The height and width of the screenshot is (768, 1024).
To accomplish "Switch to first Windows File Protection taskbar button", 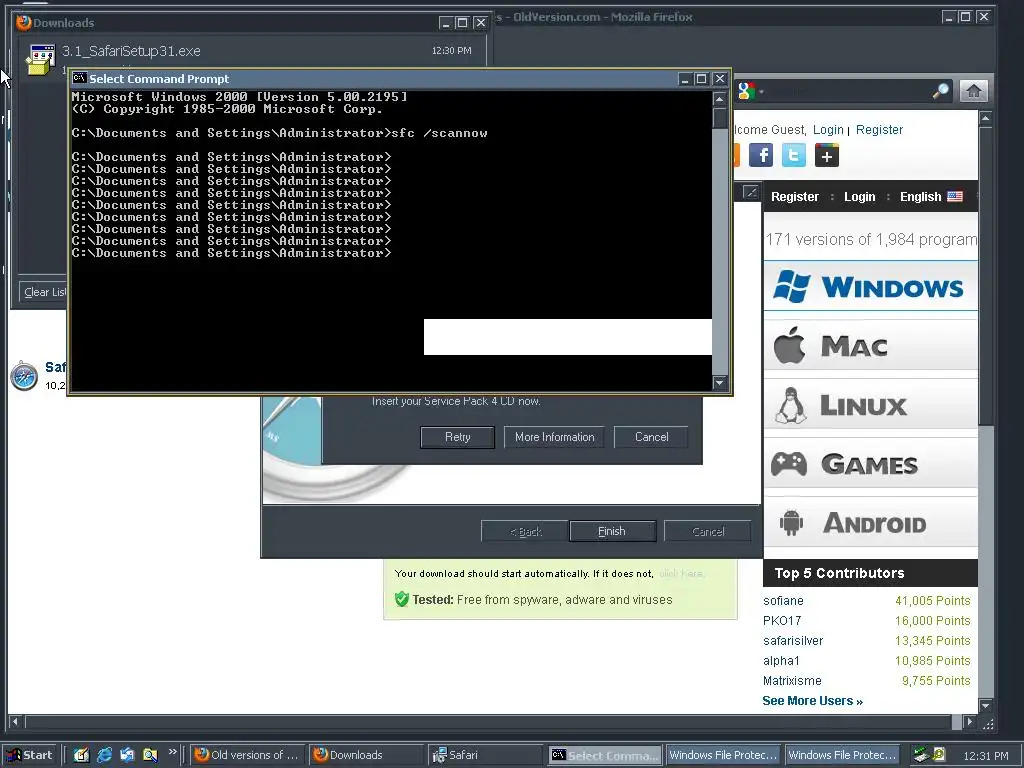I will coord(722,755).
